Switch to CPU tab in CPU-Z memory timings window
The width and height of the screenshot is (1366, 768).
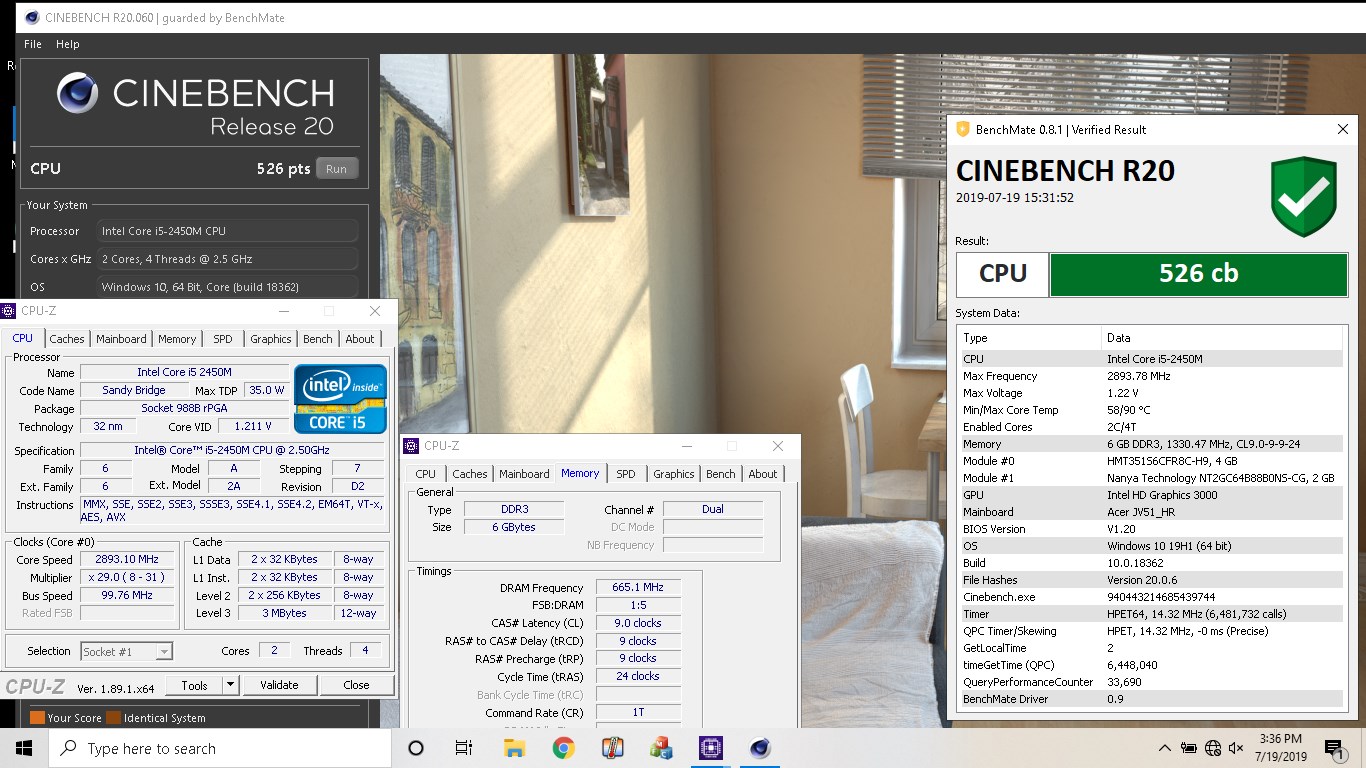(x=426, y=474)
